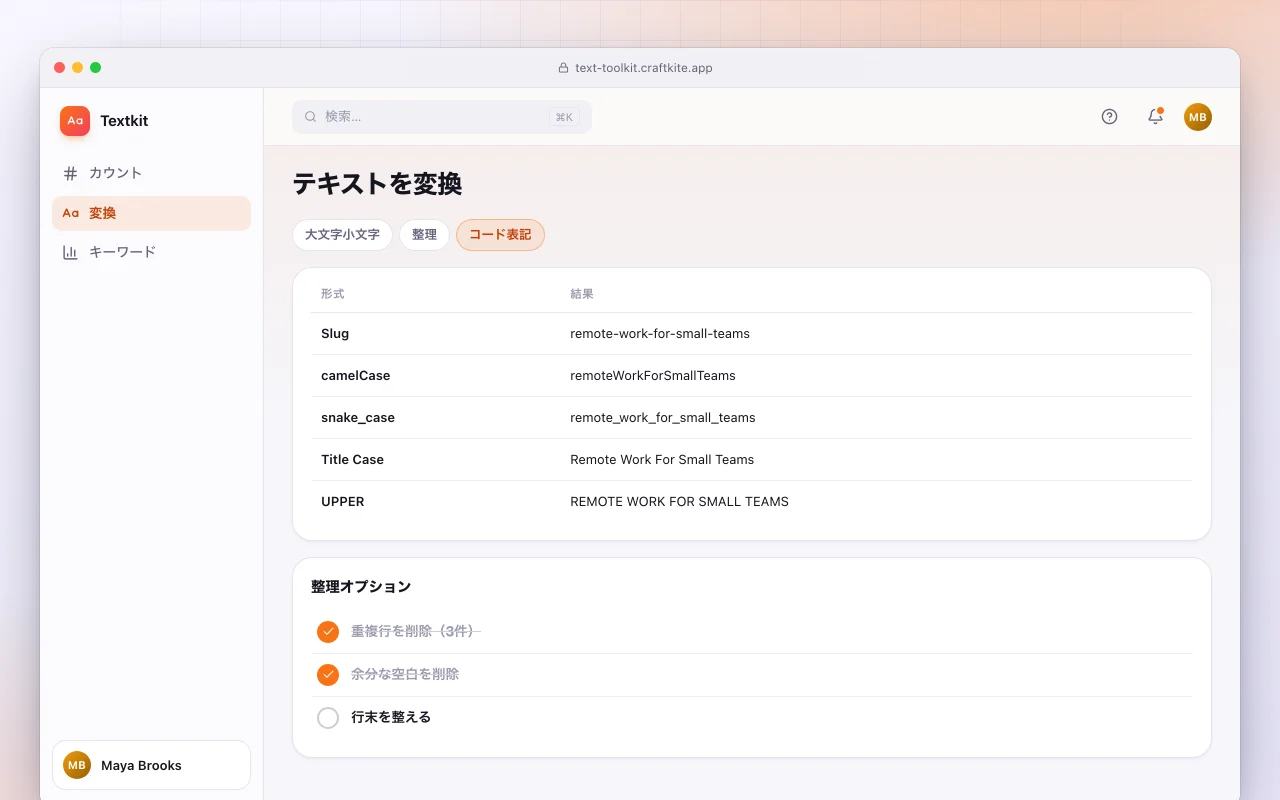The width and height of the screenshot is (1280, 800).
Task: Click the Textkit app name
Action: [x=124, y=121]
